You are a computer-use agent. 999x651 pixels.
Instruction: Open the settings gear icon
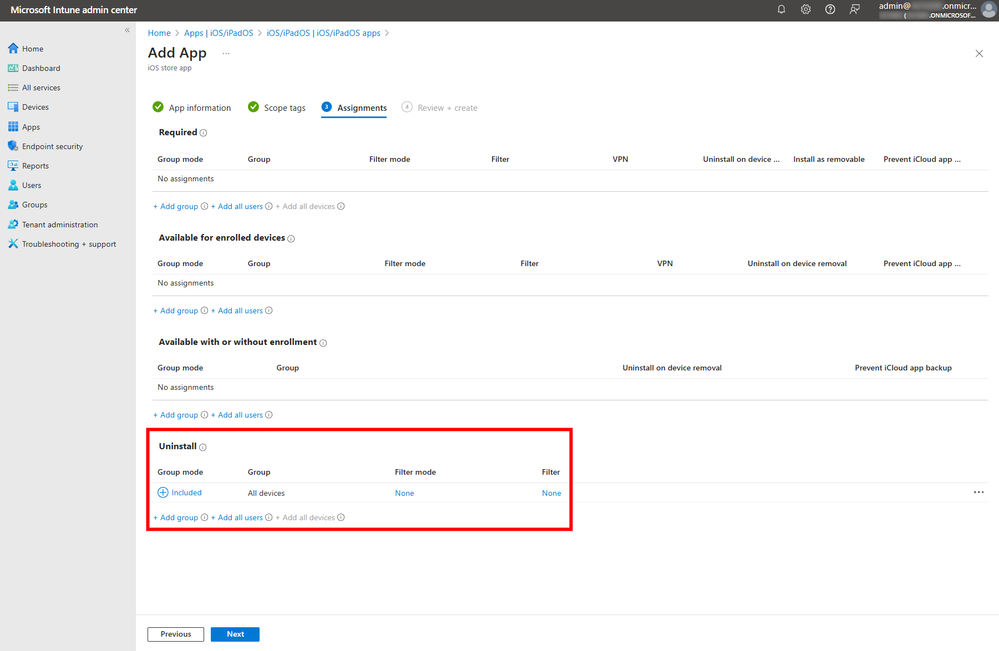[806, 10]
